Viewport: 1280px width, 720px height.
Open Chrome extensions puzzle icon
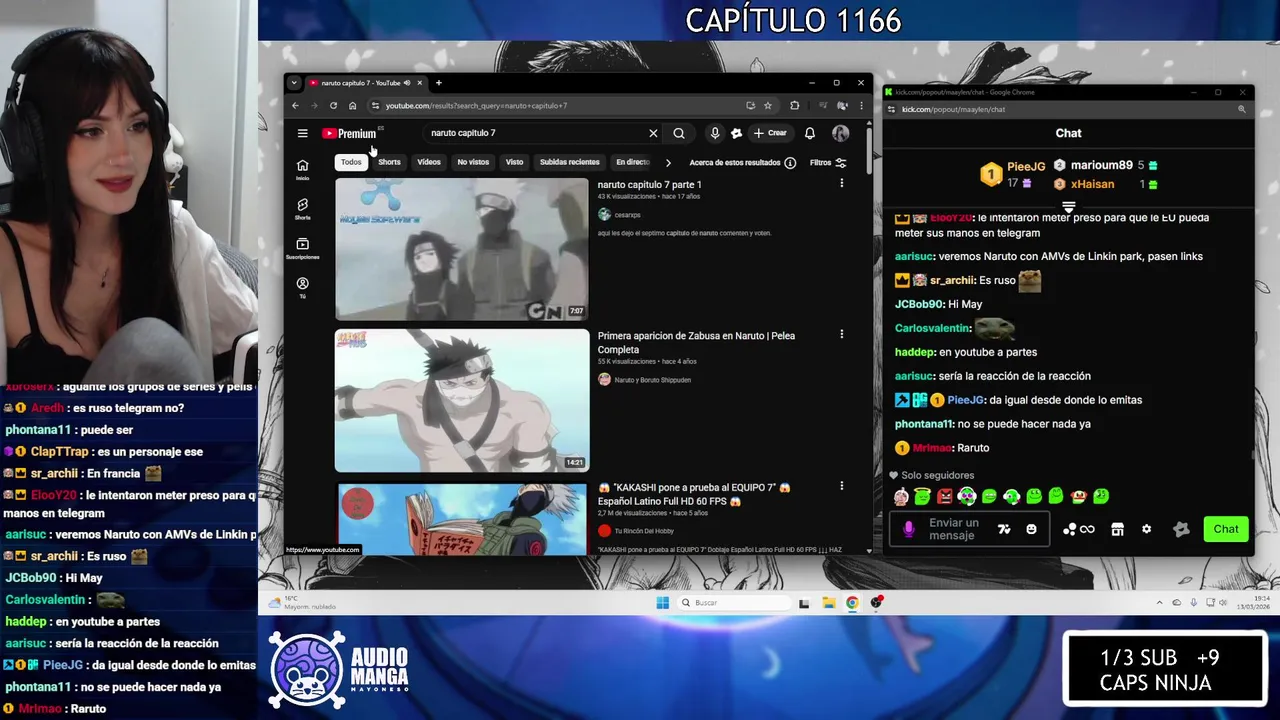click(795, 105)
